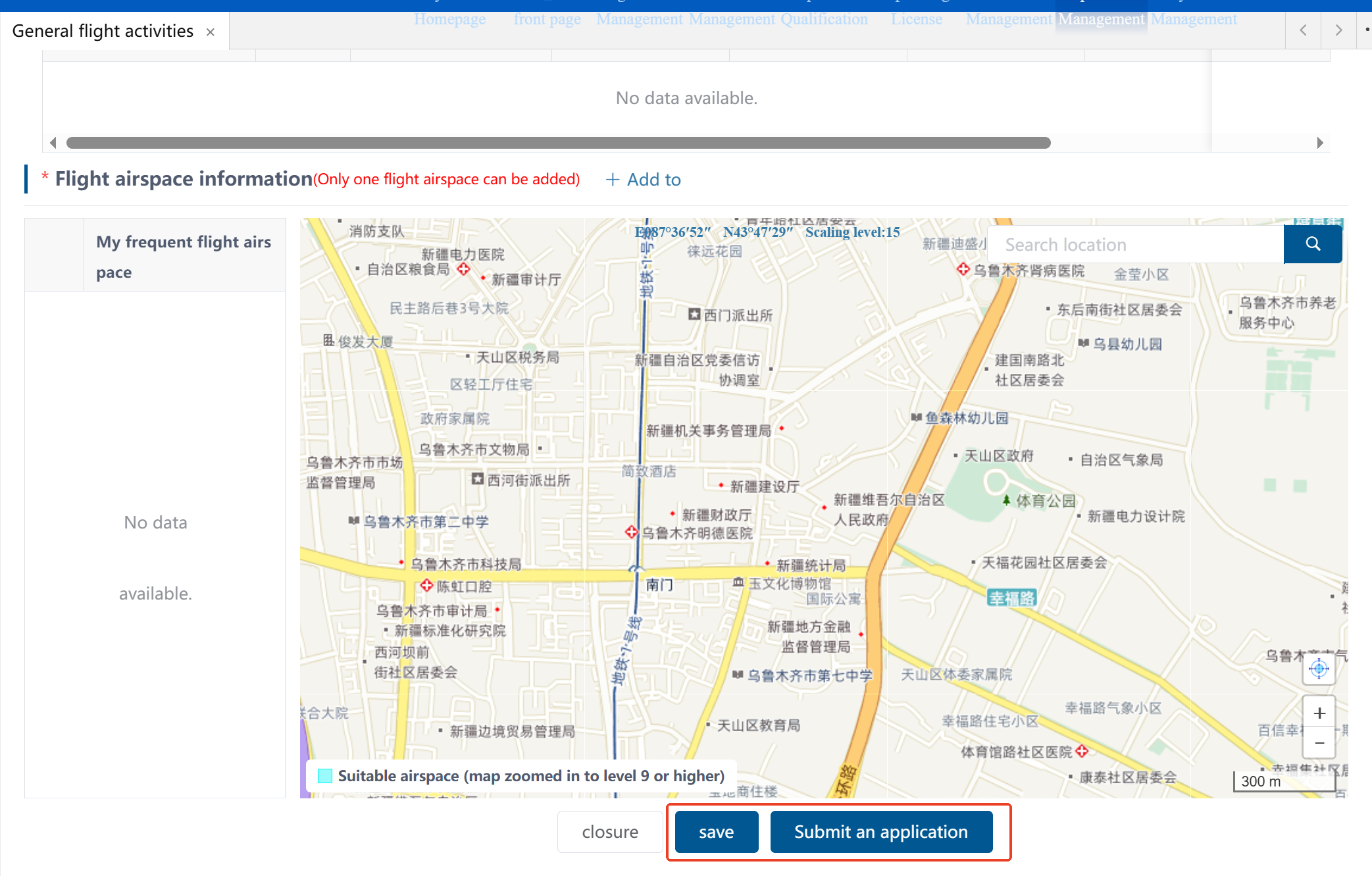
Task: Click the 300 m map scale bar
Action: point(1283,781)
